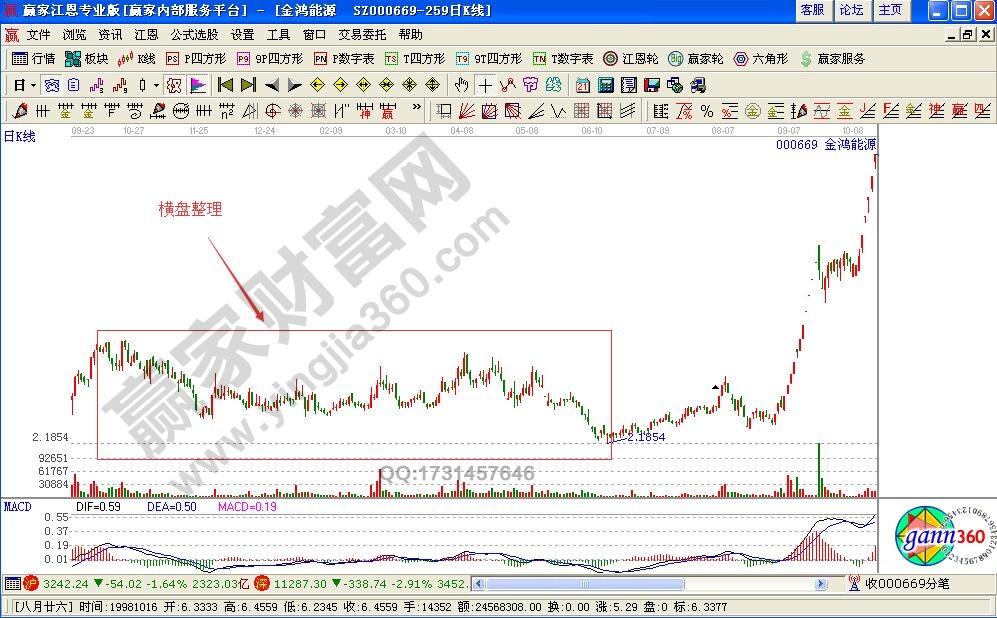Expand the 日 period dropdown arrow

click(x=33, y=85)
